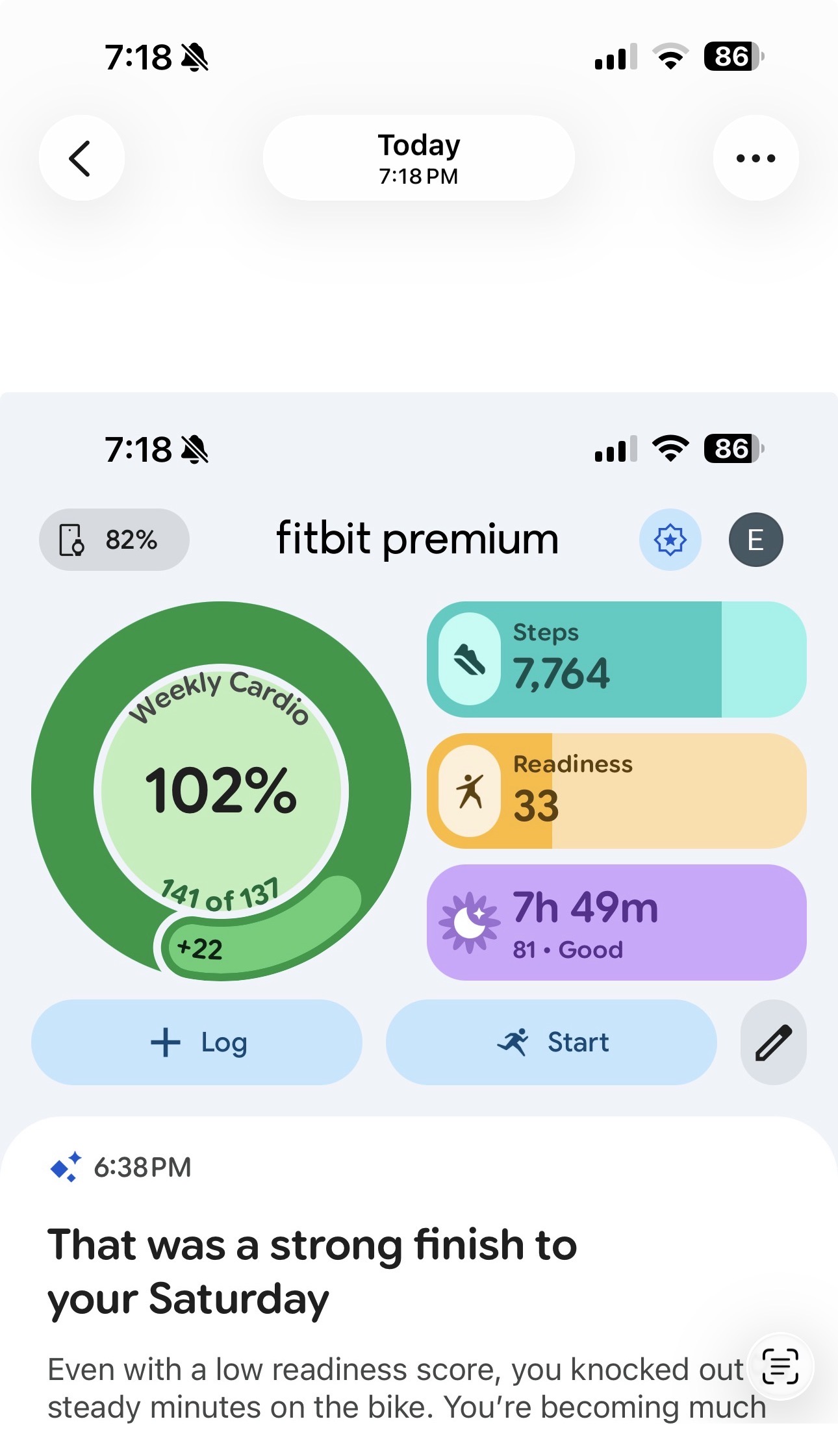This screenshot has width=838, height=1456.
Task: Tap the 6:38PM AI insight sparkle icon
Action: tap(66, 1167)
